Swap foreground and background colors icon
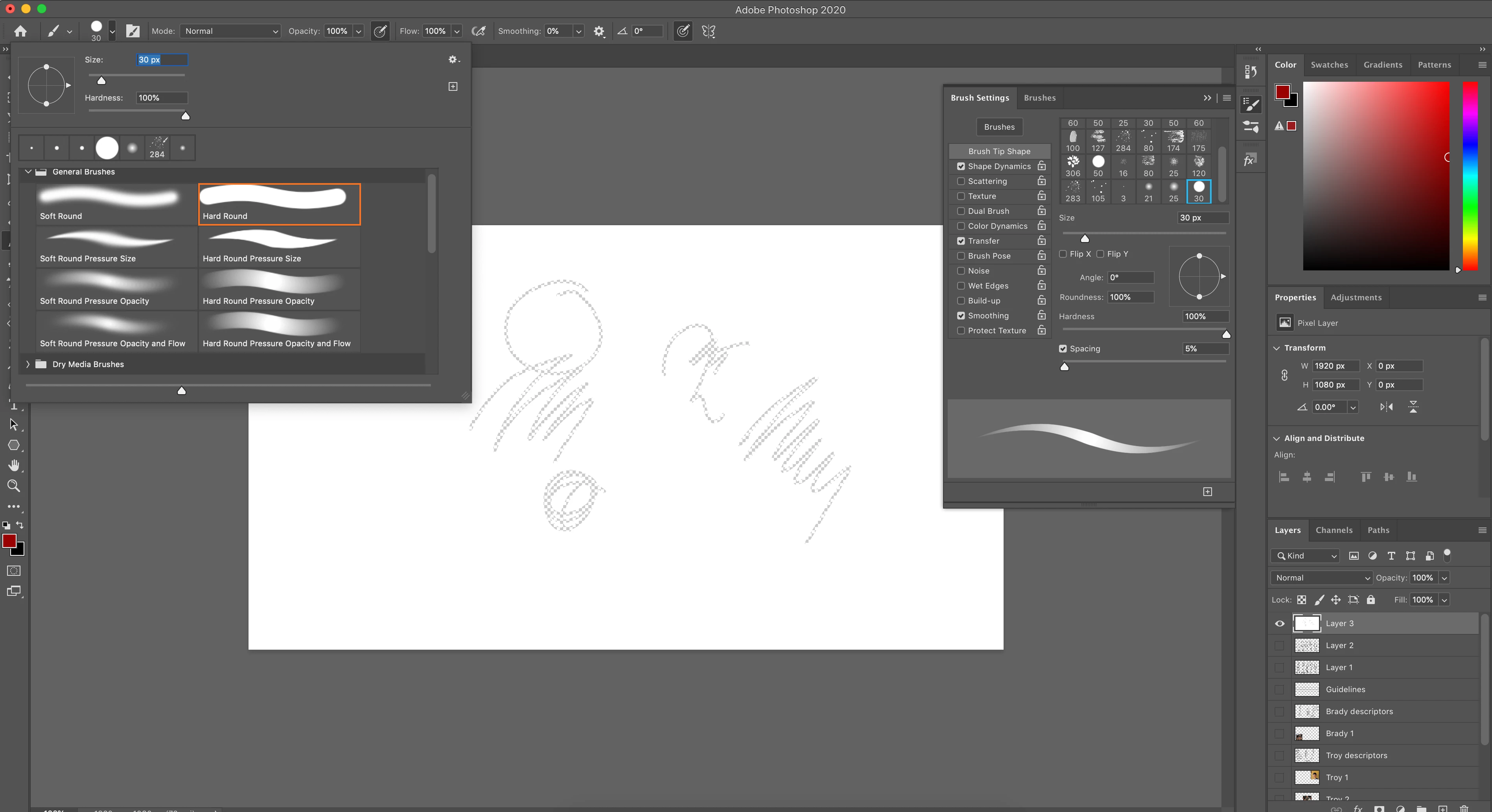1492x812 pixels. (20, 525)
